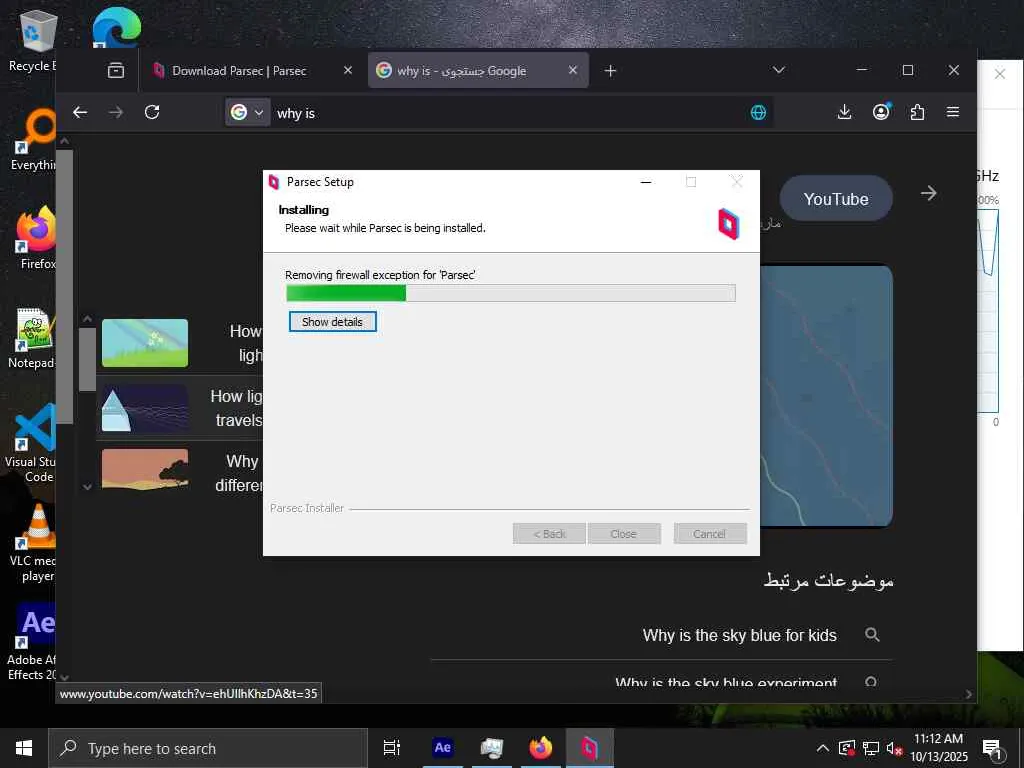Open the Firefox View pinned icon
Viewport: 1024px width, 768px height.
[116, 71]
